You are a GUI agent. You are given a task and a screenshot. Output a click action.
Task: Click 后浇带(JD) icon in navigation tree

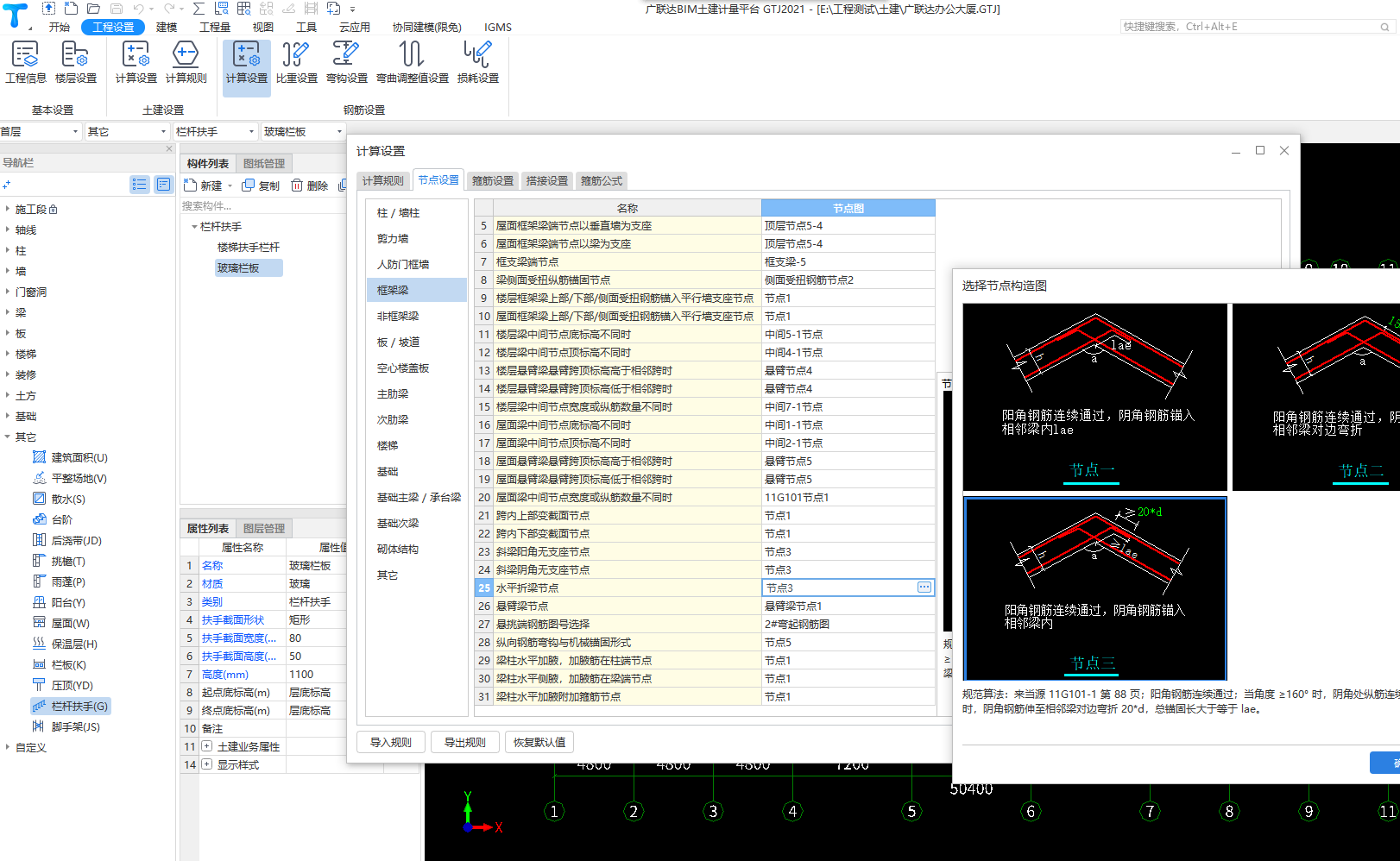click(39, 540)
